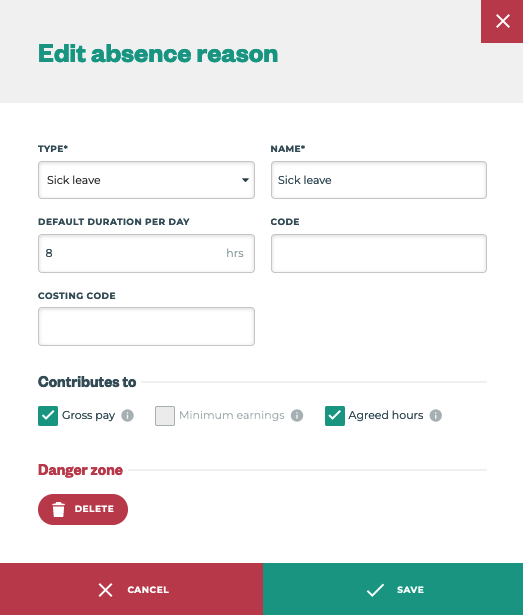Image resolution: width=523 pixels, height=615 pixels.
Task: Focus the Default duration per day field
Action: [x=146, y=253]
